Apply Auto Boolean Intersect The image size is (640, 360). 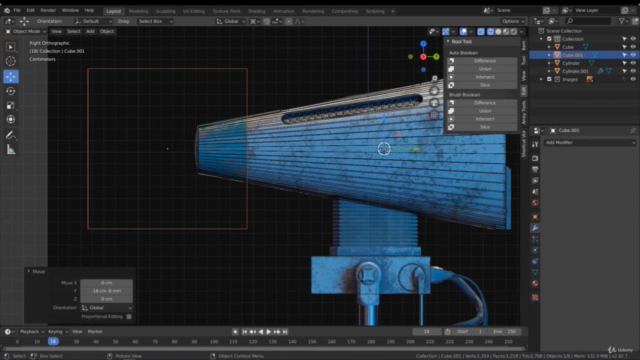point(482,77)
